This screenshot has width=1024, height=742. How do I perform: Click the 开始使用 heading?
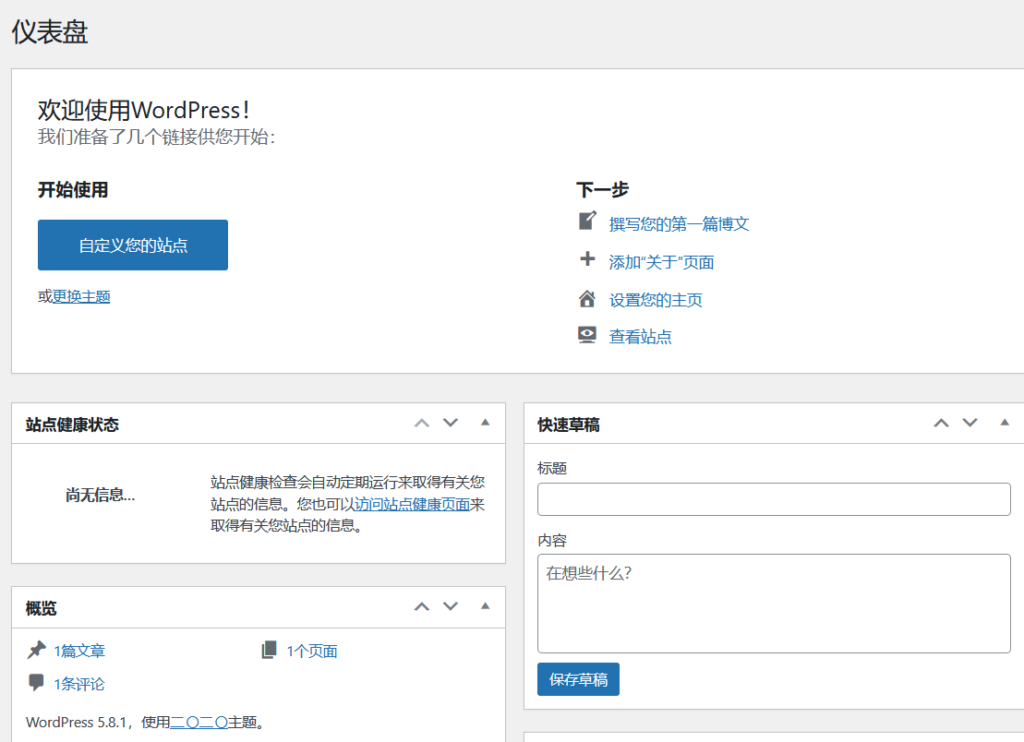(x=73, y=190)
